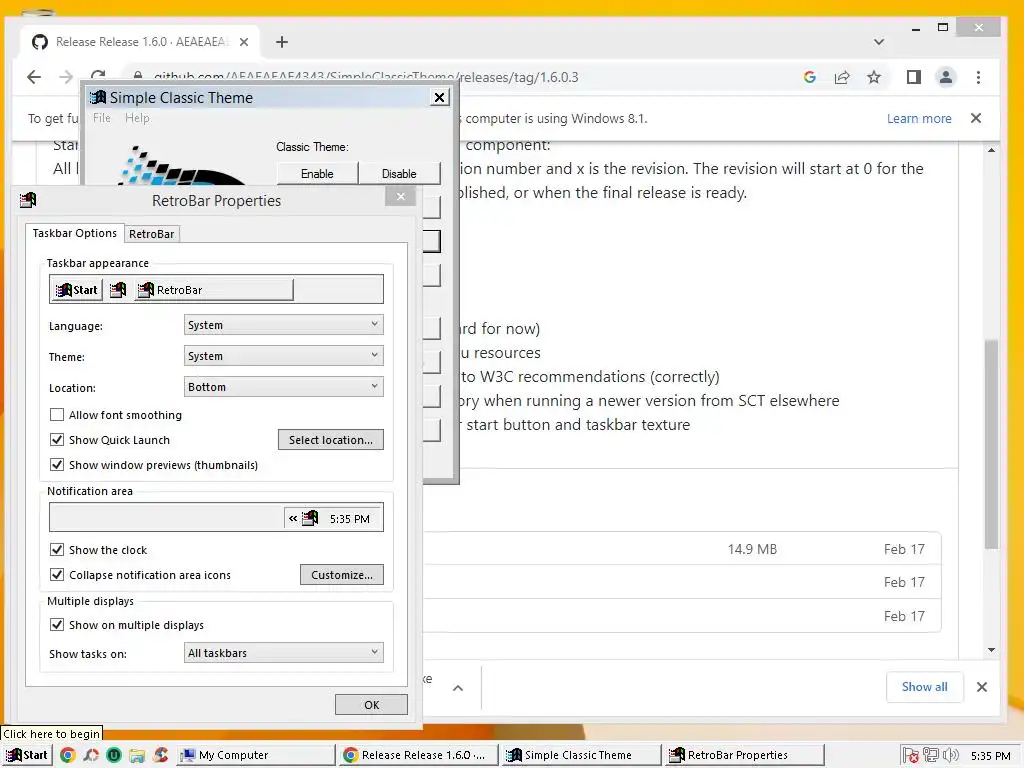Viewport: 1024px width, 768px height.
Task: Toggle Chrome side panel icon
Action: 914,77
